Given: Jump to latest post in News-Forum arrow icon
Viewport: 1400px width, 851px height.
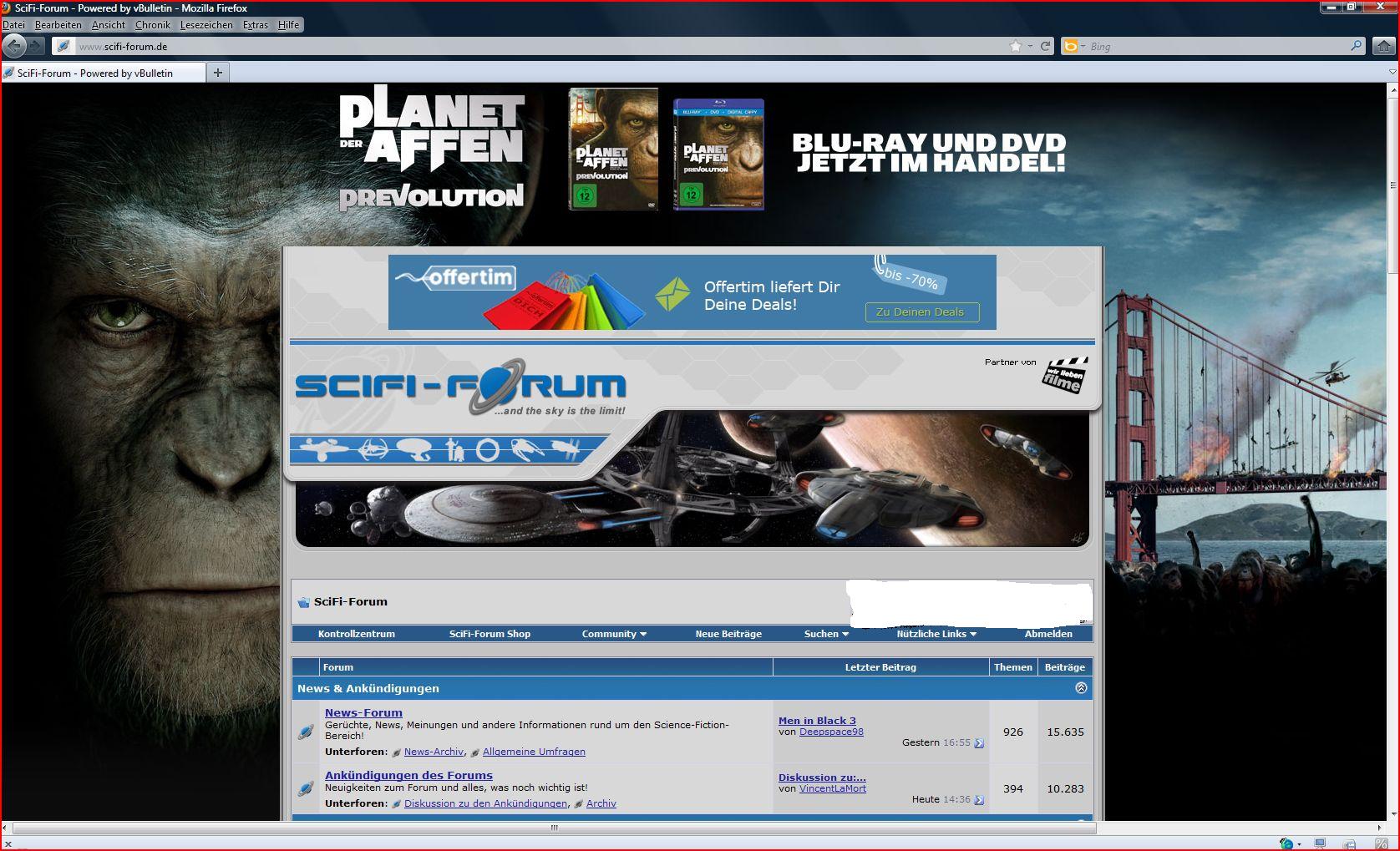Looking at the screenshot, I should click(979, 743).
